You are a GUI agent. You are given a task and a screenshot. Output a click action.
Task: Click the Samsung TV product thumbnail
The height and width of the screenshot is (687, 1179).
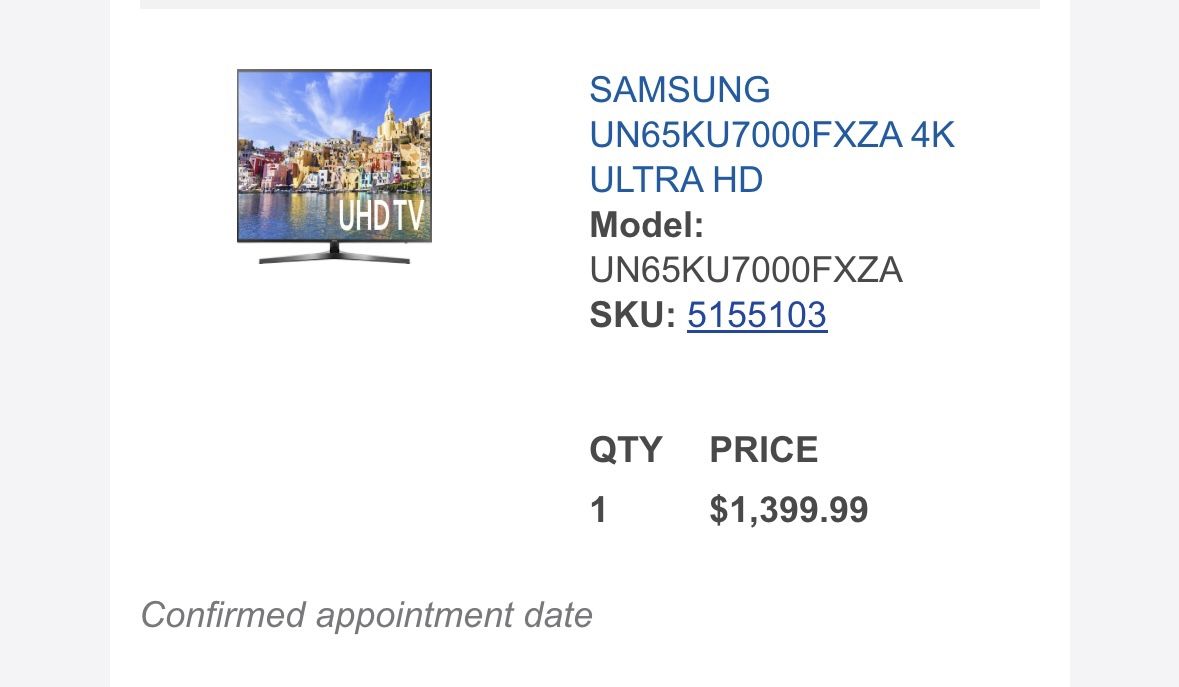click(334, 165)
